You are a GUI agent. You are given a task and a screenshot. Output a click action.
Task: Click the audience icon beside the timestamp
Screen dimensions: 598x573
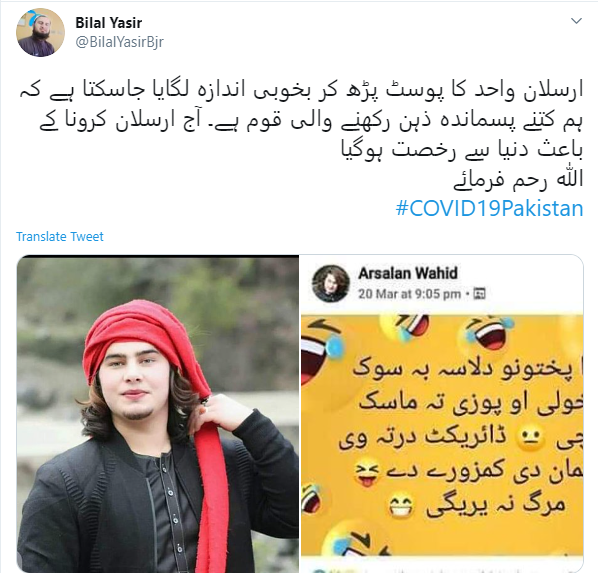[479, 294]
